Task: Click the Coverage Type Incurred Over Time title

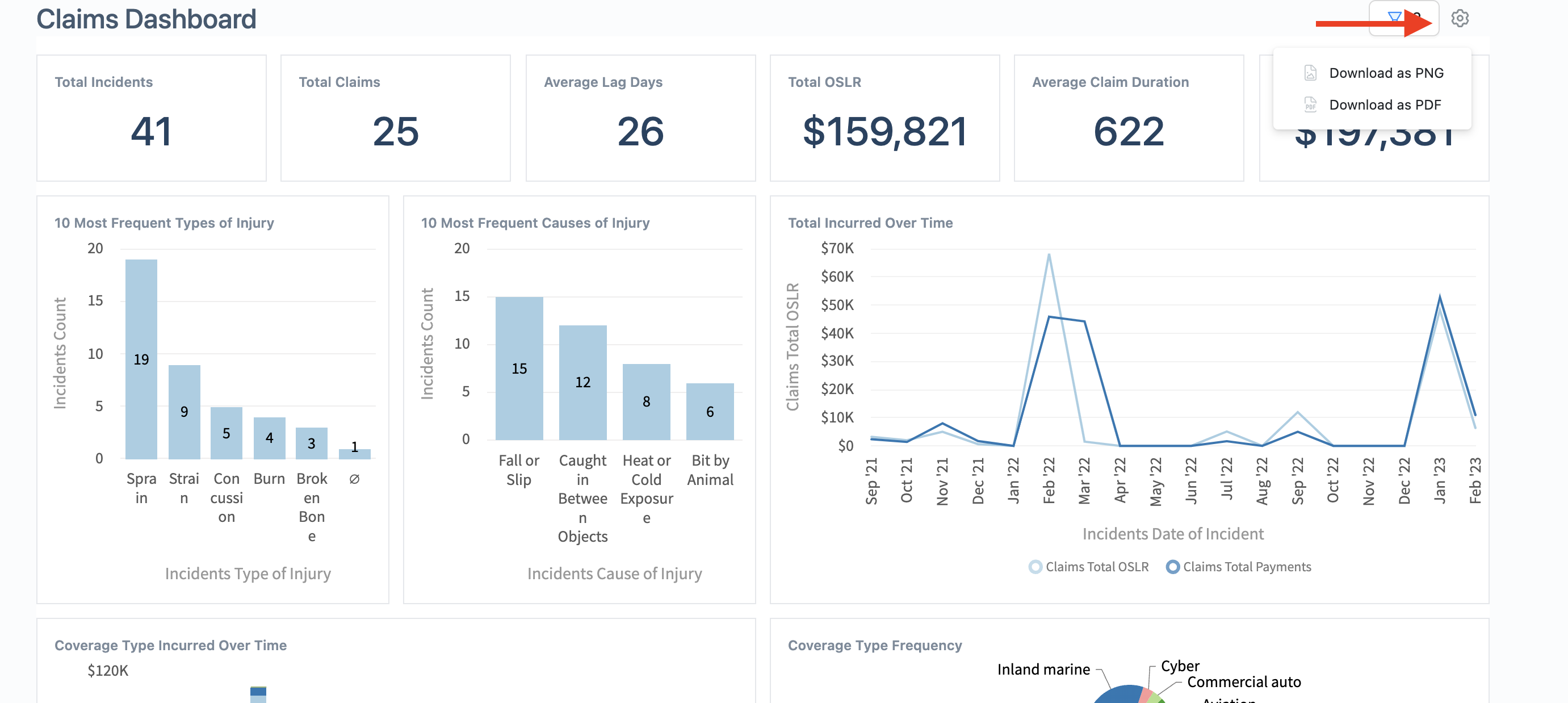Action: [170, 645]
